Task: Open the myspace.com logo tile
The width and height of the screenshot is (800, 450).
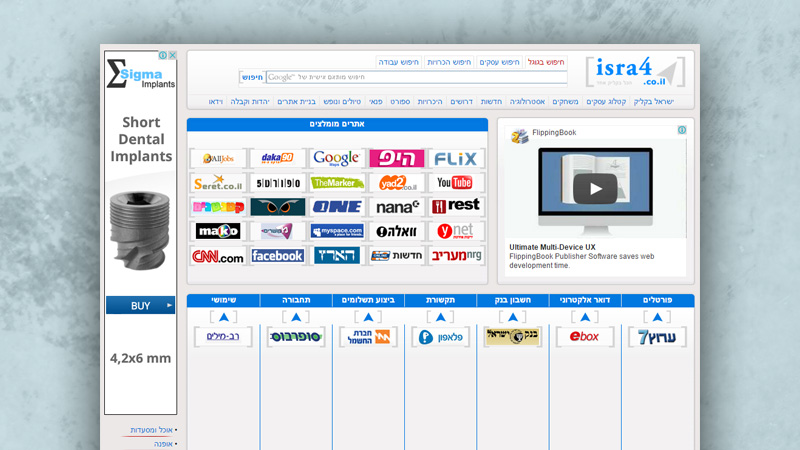Action: tap(337, 231)
